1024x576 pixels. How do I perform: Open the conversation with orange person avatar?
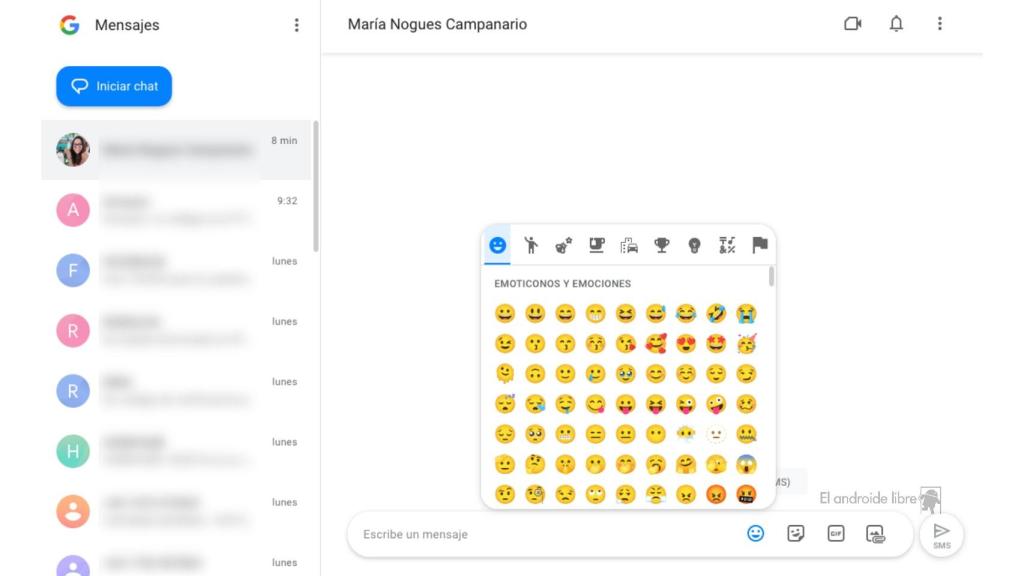tap(176, 511)
